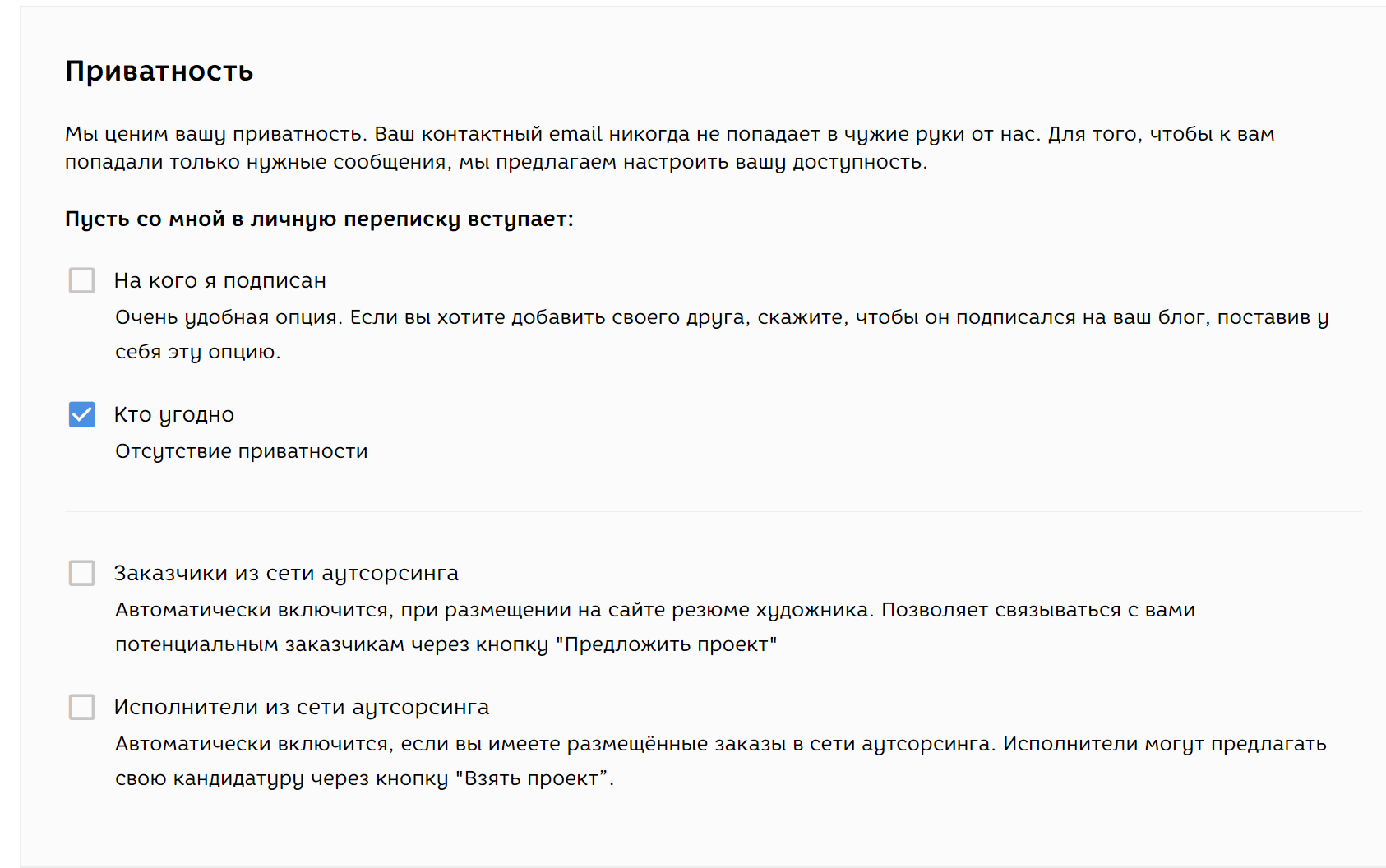This screenshot has width=1386, height=868.
Task: Click the "Мы ценим вашу приватность" sentence
Action: click(x=215, y=134)
